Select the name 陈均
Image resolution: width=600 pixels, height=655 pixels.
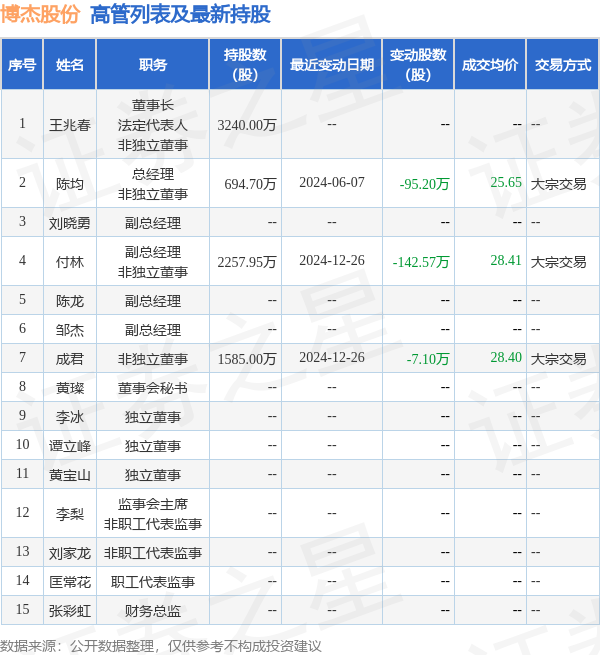[x=70, y=183]
